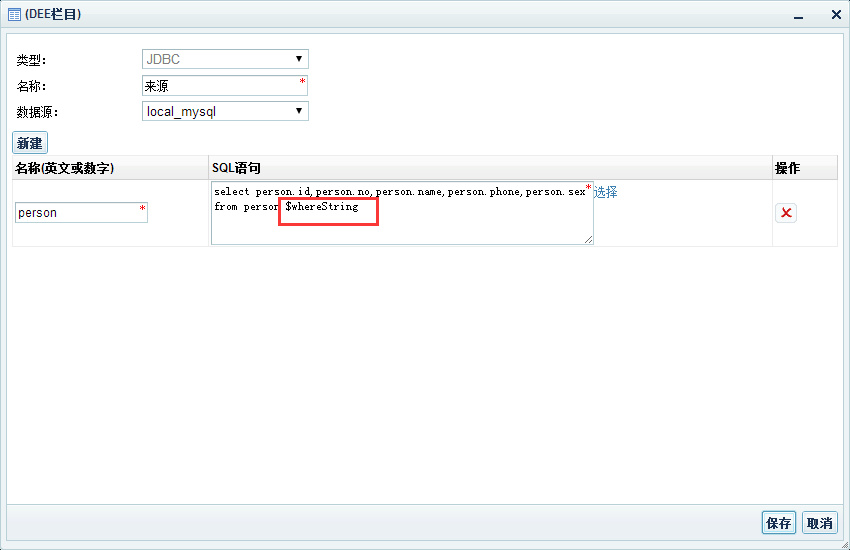Click the dialog bottom-right resize grip
The image size is (850, 550).
pyautogui.click(x=846, y=546)
